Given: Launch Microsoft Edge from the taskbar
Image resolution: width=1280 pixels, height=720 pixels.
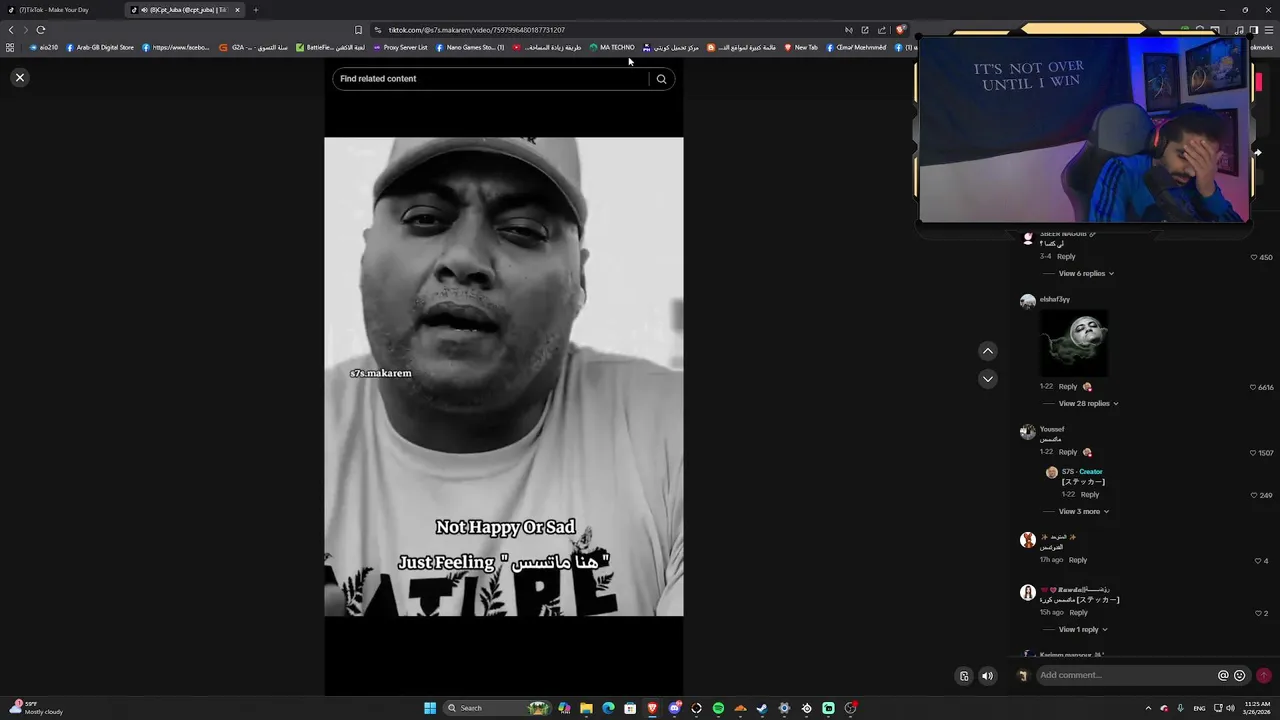Looking at the screenshot, I should [x=608, y=708].
